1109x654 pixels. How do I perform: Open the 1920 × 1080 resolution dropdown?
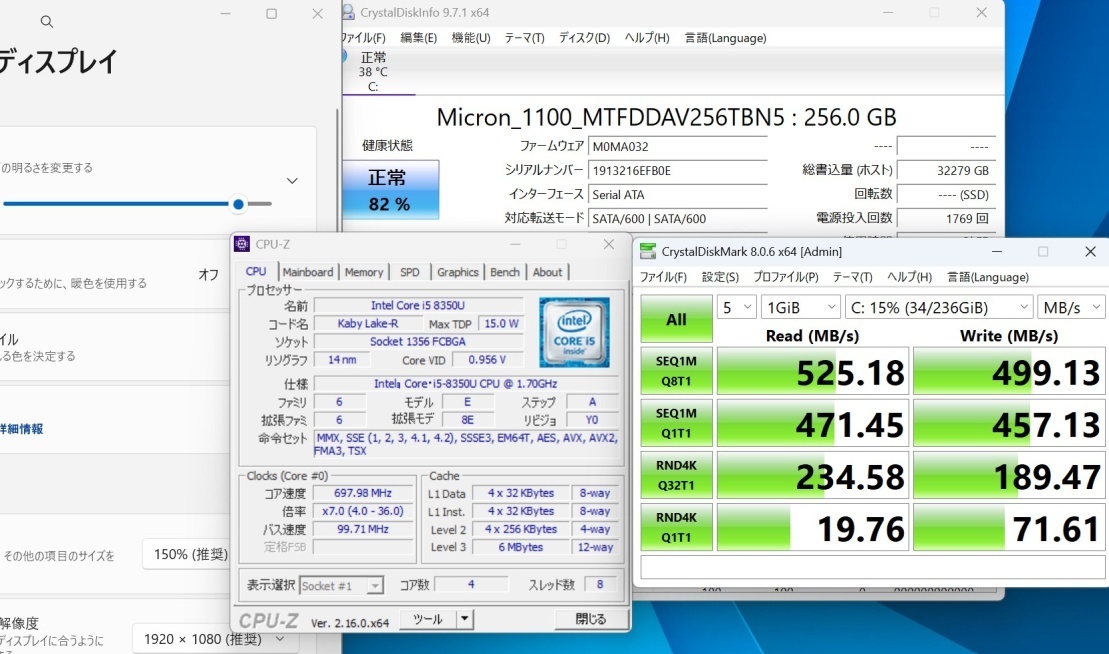click(215, 638)
